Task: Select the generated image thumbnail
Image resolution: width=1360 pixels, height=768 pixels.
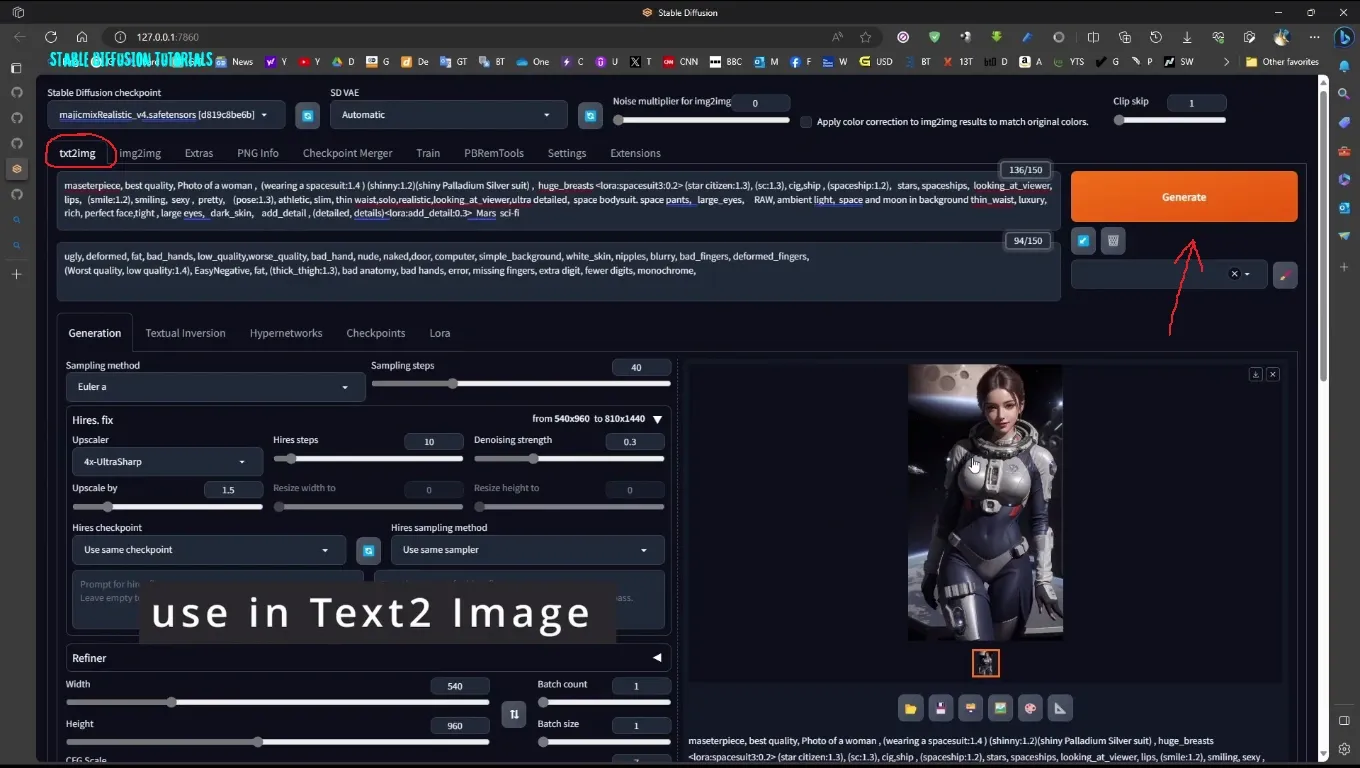Action: point(986,663)
